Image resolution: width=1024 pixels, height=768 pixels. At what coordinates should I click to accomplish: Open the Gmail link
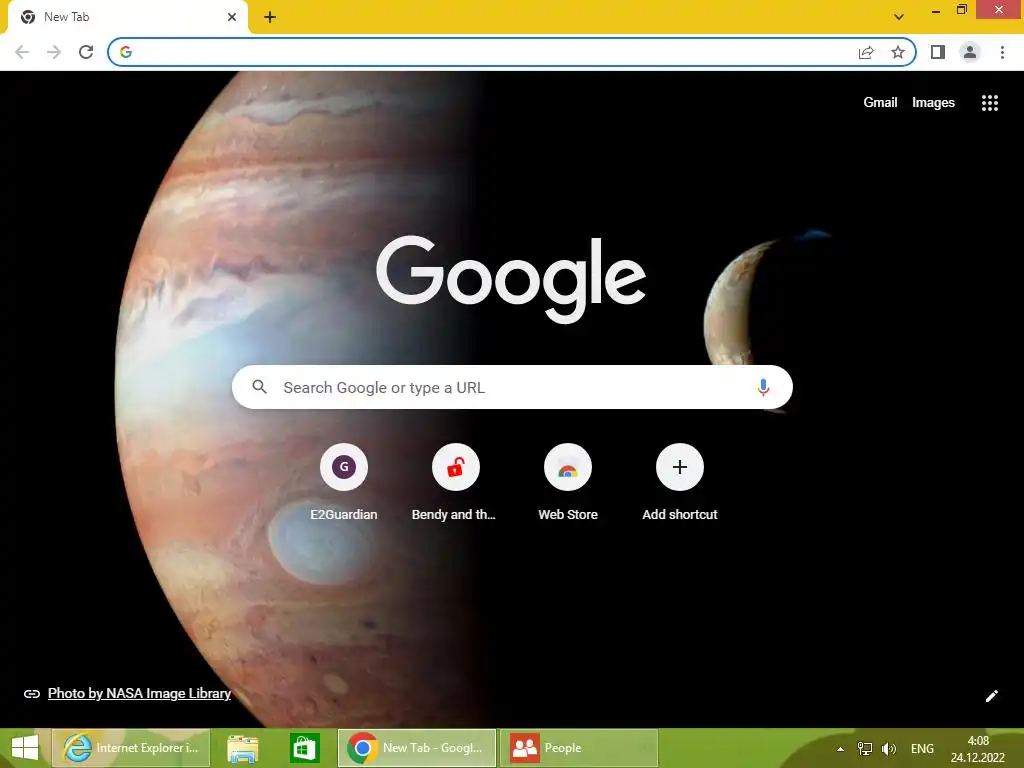[x=880, y=103]
